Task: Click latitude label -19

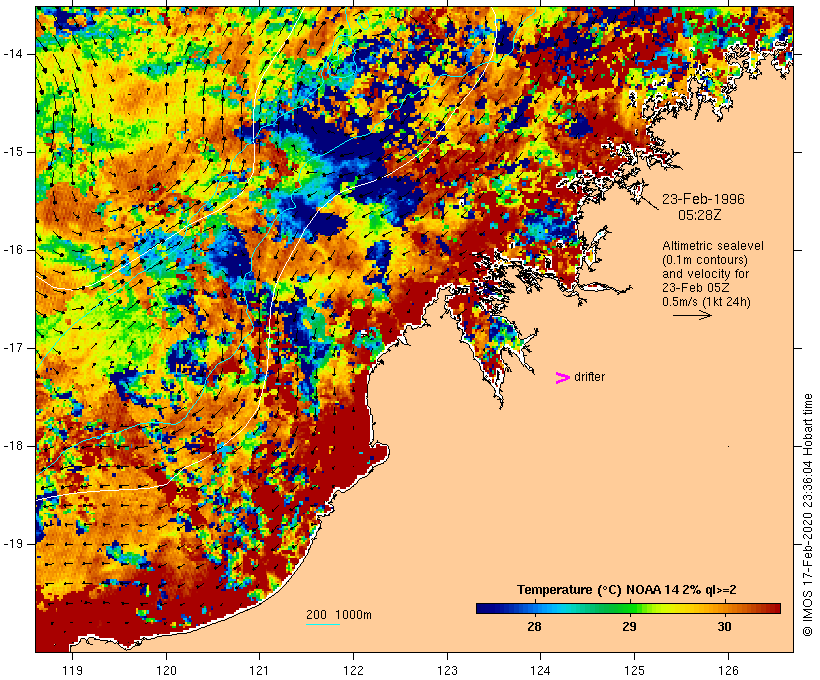Action: click(x=13, y=544)
